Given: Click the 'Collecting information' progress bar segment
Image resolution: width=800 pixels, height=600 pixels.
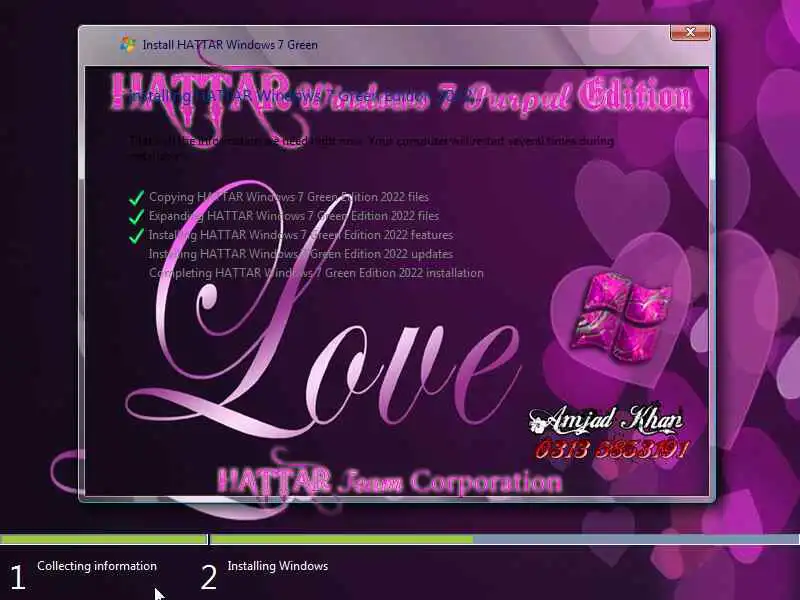Looking at the screenshot, I should point(104,539).
